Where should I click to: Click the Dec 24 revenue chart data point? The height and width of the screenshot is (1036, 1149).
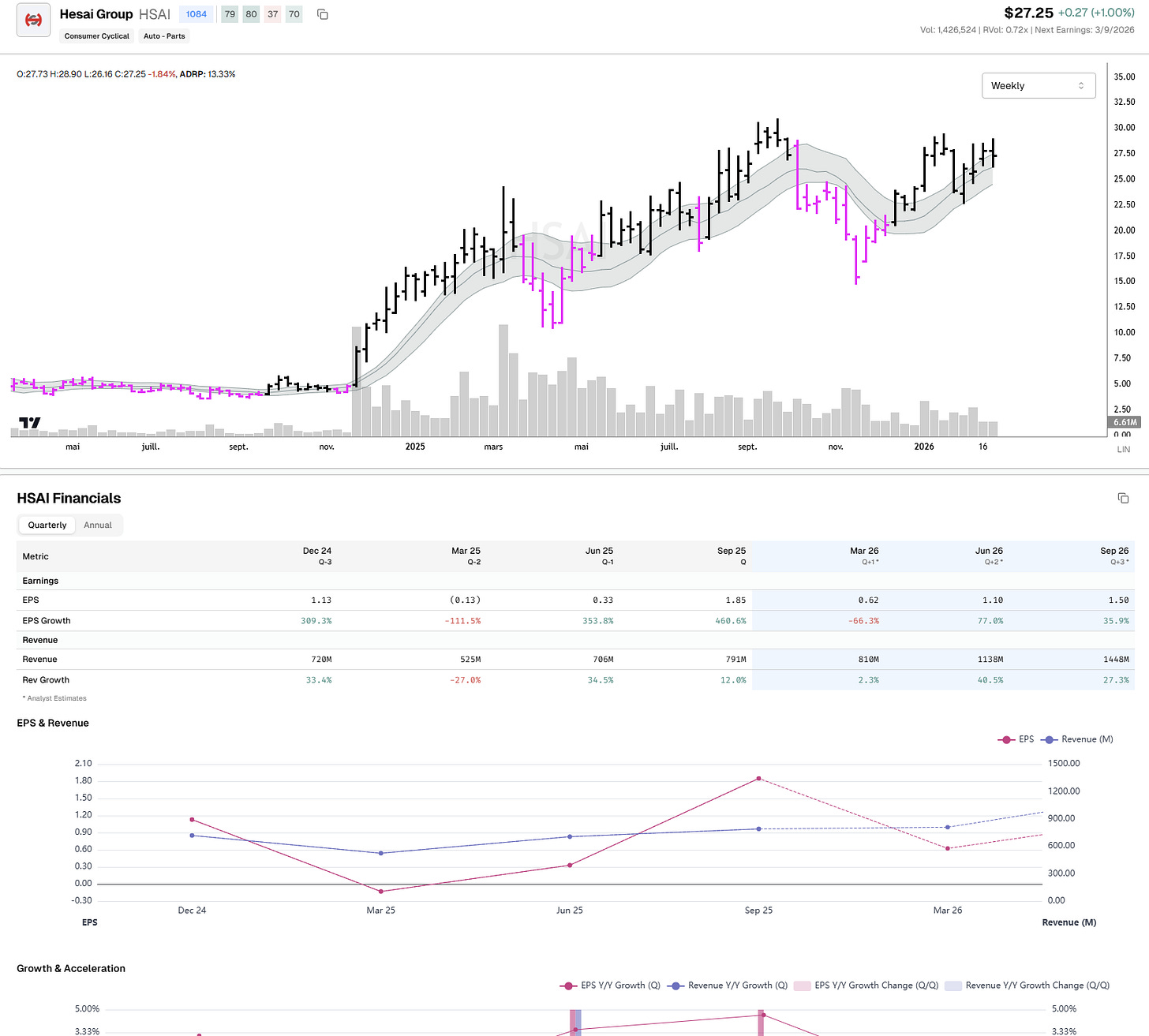pos(192,836)
